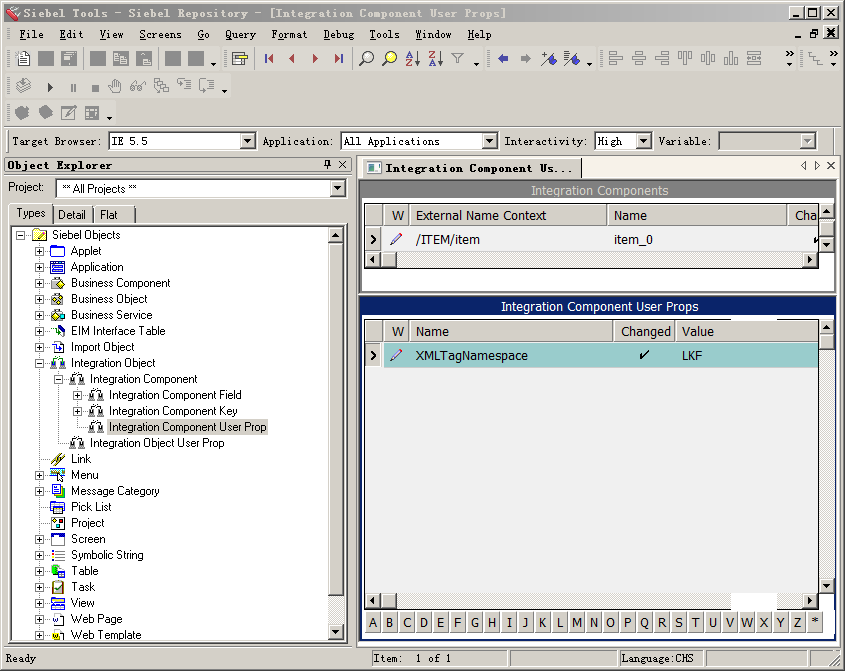This screenshot has width=845, height=671.
Task: Open the Query menu
Action: click(x=240, y=34)
